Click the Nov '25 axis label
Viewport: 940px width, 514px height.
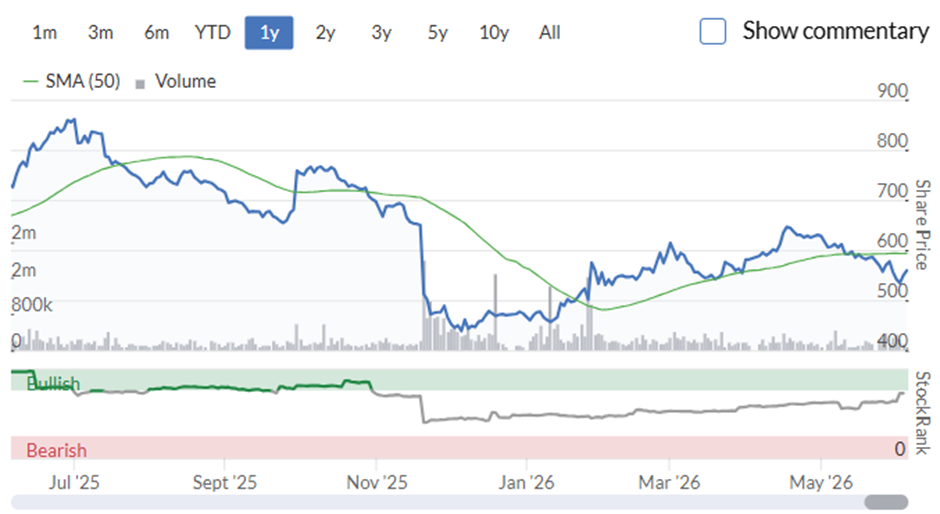pos(376,483)
